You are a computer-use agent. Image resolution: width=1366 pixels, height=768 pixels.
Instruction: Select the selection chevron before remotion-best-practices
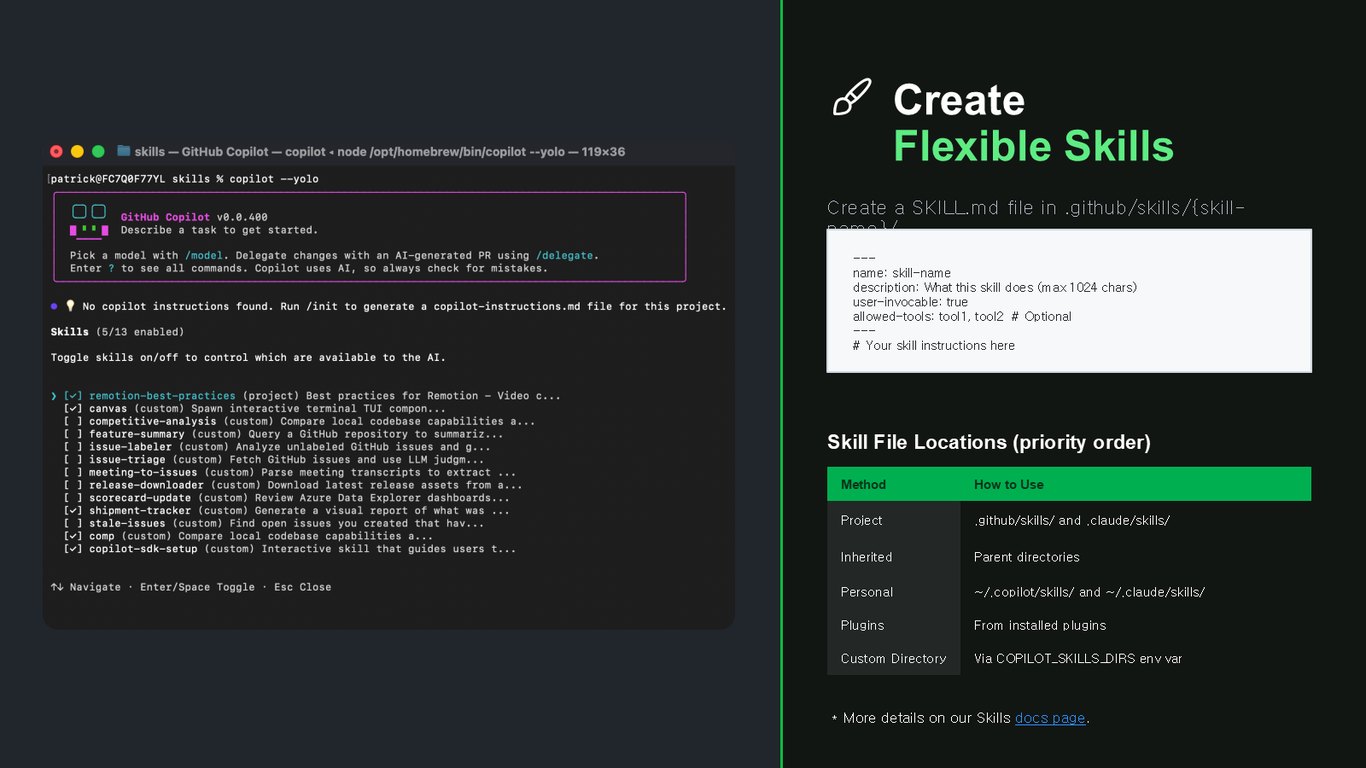54,396
